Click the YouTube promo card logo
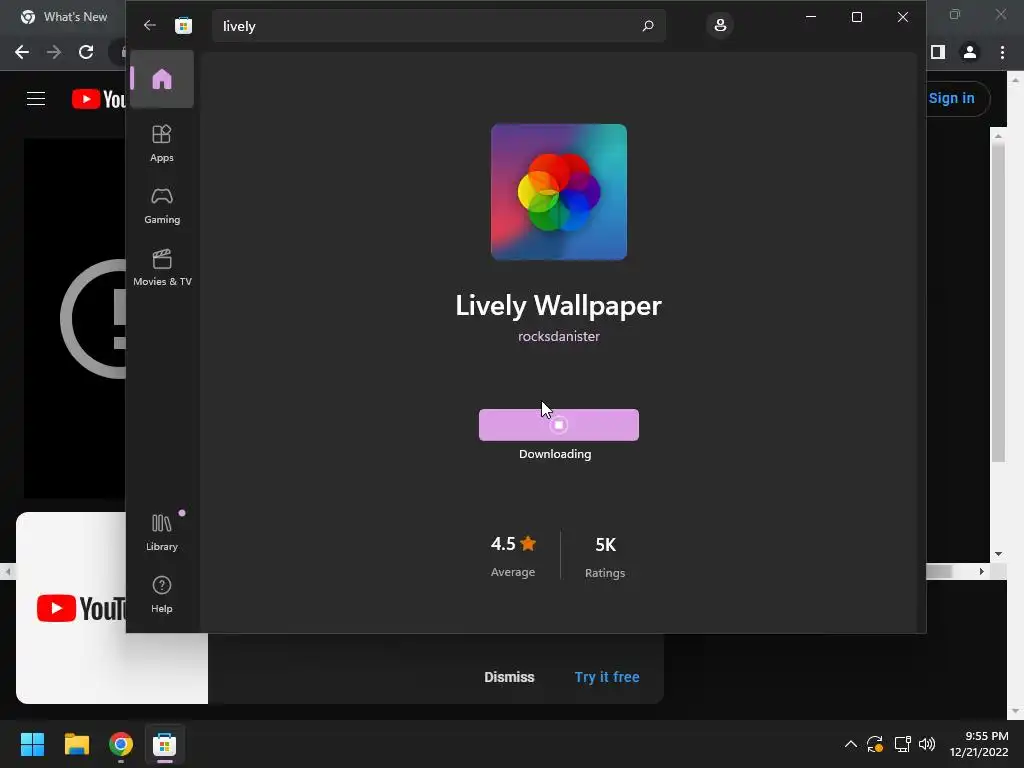 click(82, 609)
